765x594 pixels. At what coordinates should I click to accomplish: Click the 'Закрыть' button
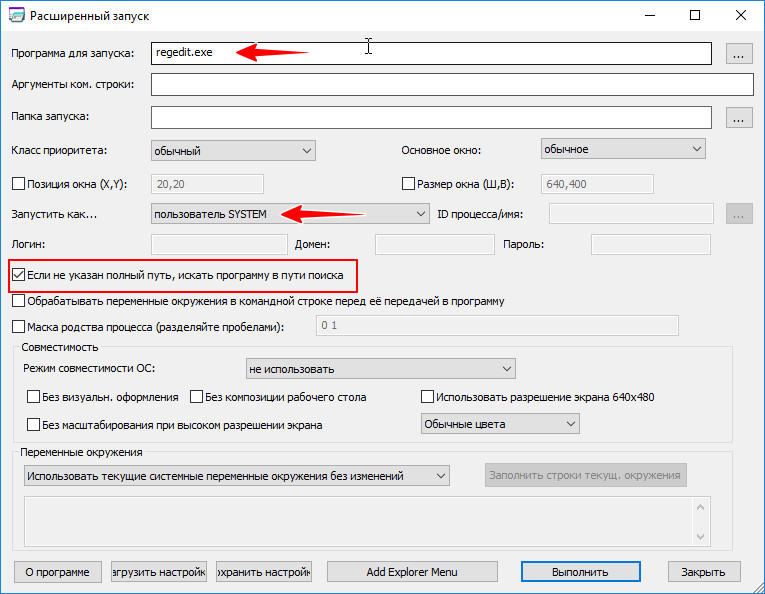(704, 572)
